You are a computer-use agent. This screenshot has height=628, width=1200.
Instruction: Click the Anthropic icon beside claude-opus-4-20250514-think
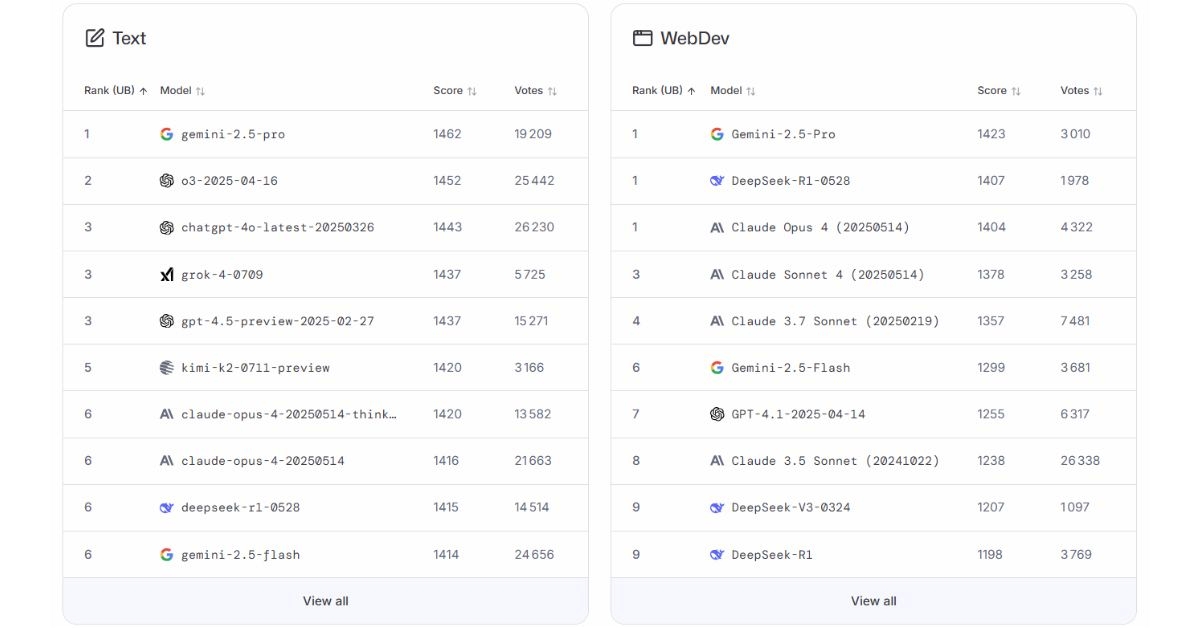point(167,414)
